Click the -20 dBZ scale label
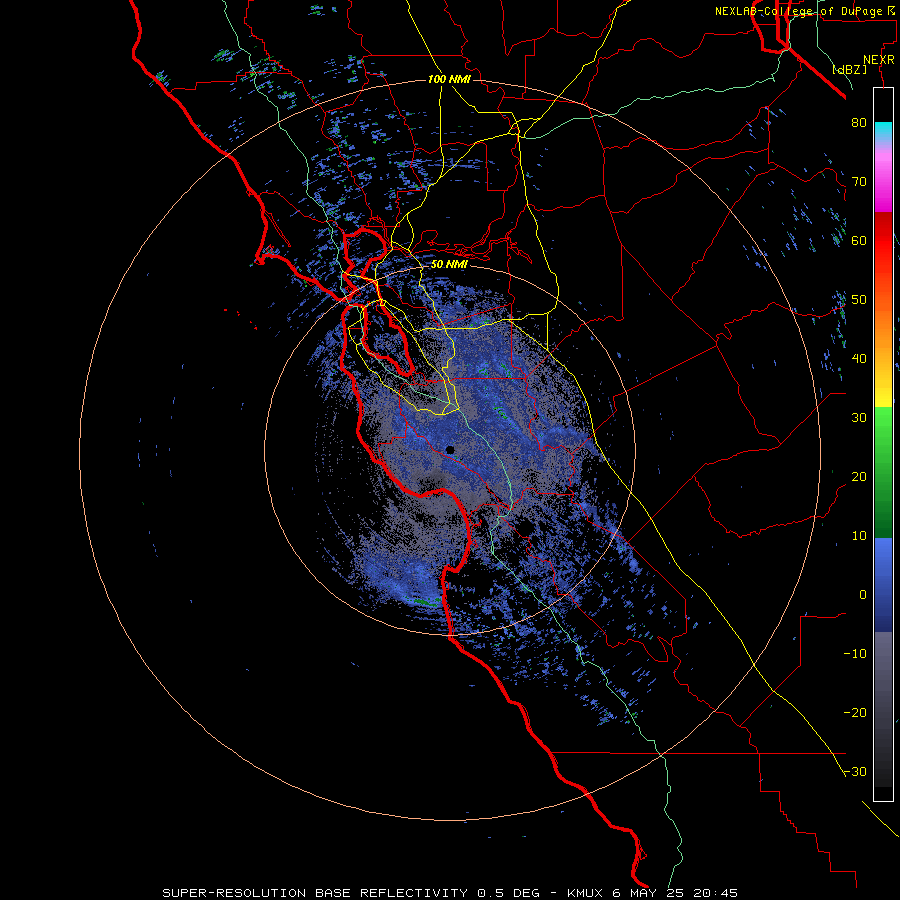This screenshot has width=900, height=900. tap(855, 712)
